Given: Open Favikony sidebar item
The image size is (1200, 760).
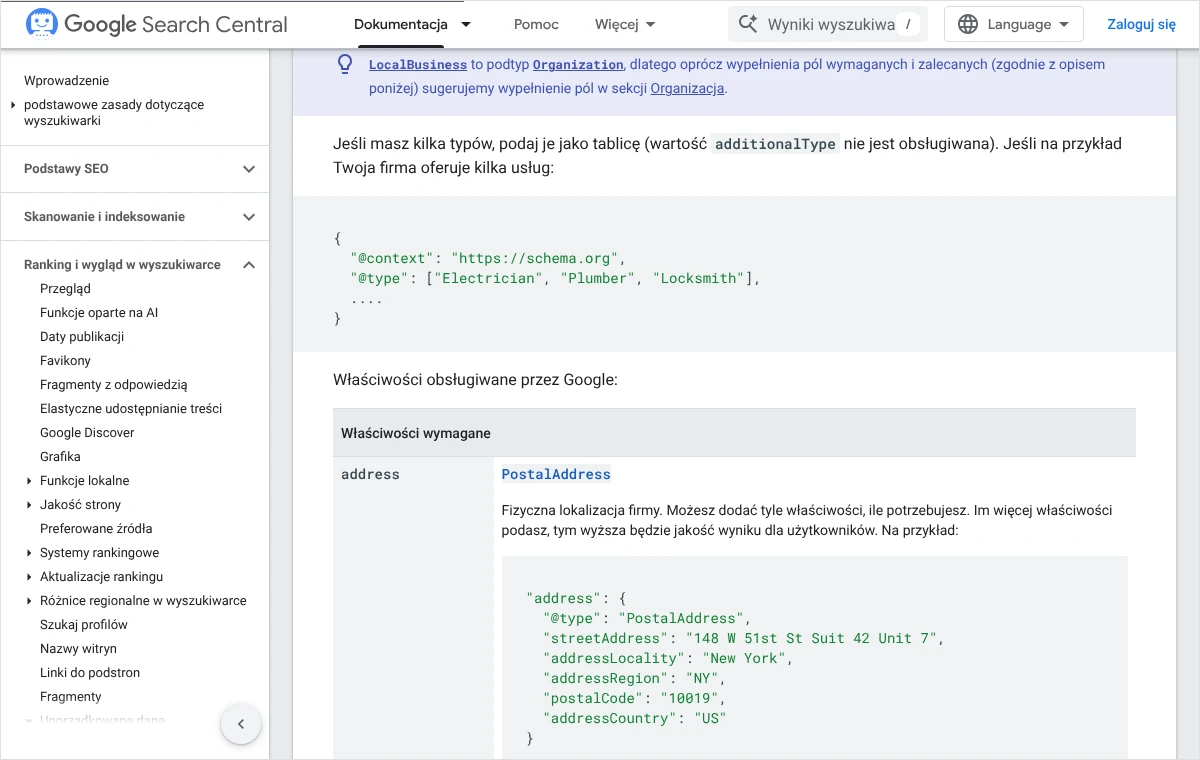Looking at the screenshot, I should coord(65,361).
